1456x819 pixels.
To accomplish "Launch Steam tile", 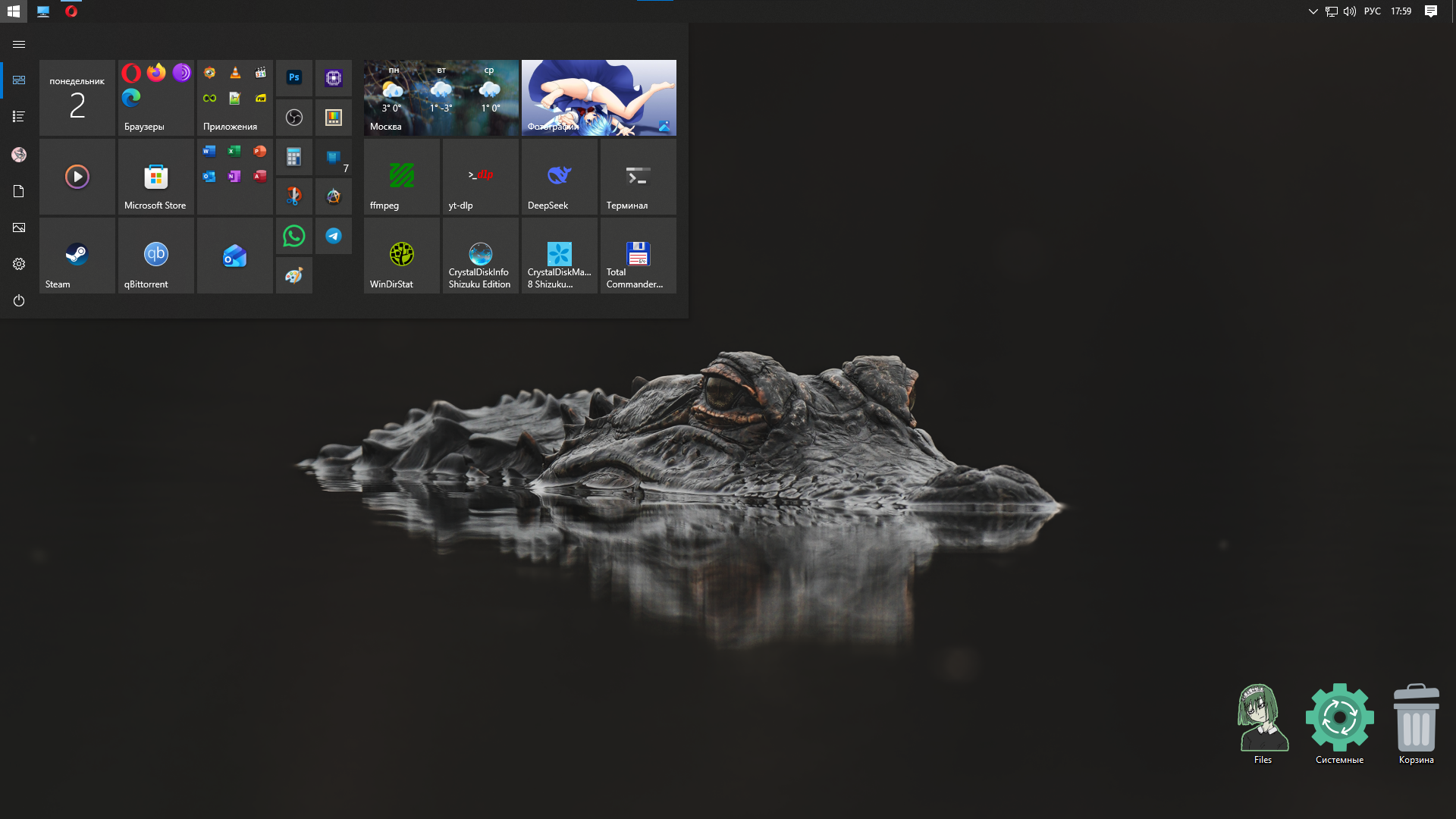I will 77,256.
